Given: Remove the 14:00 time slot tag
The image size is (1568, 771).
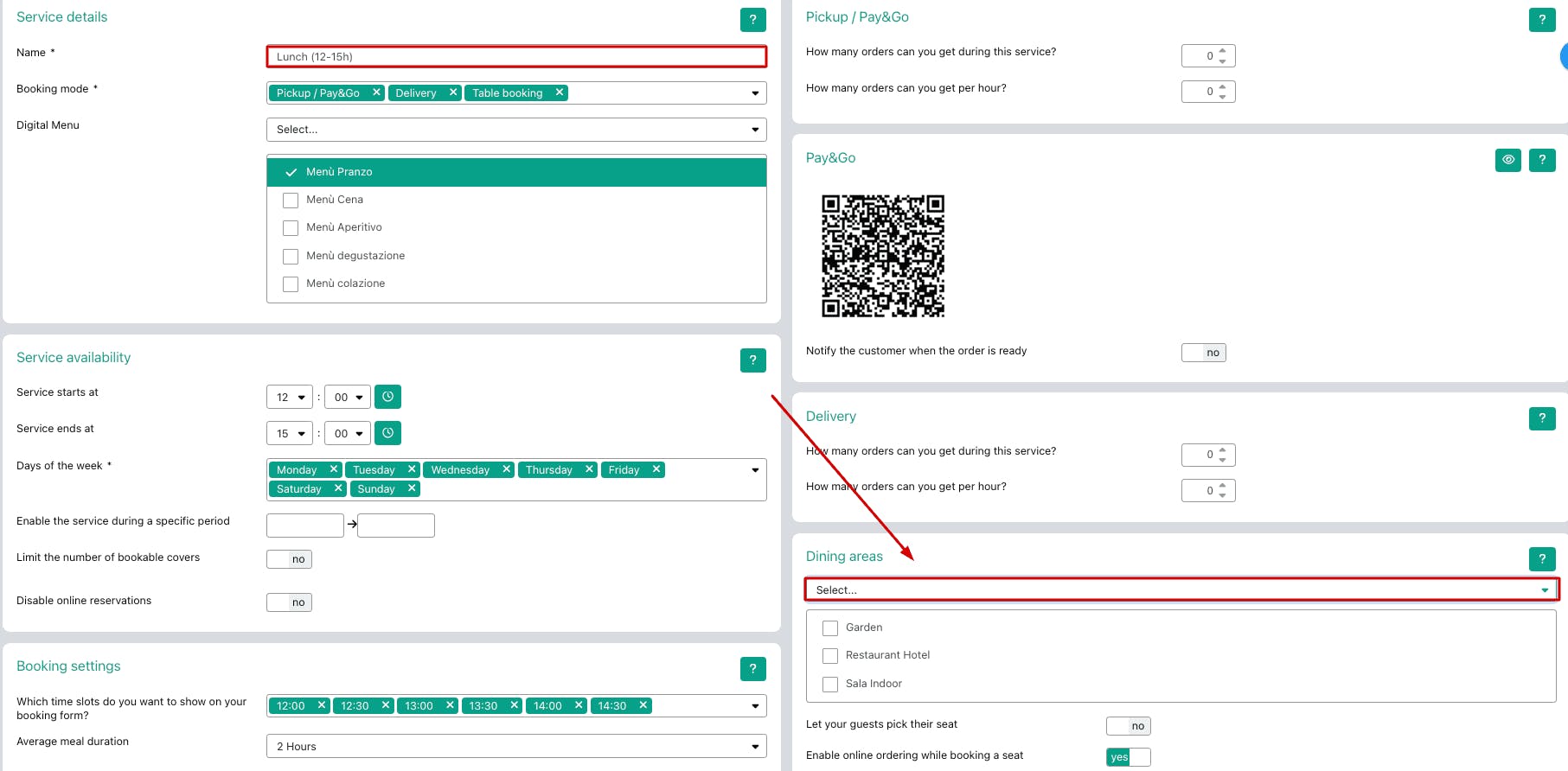Looking at the screenshot, I should 579,705.
